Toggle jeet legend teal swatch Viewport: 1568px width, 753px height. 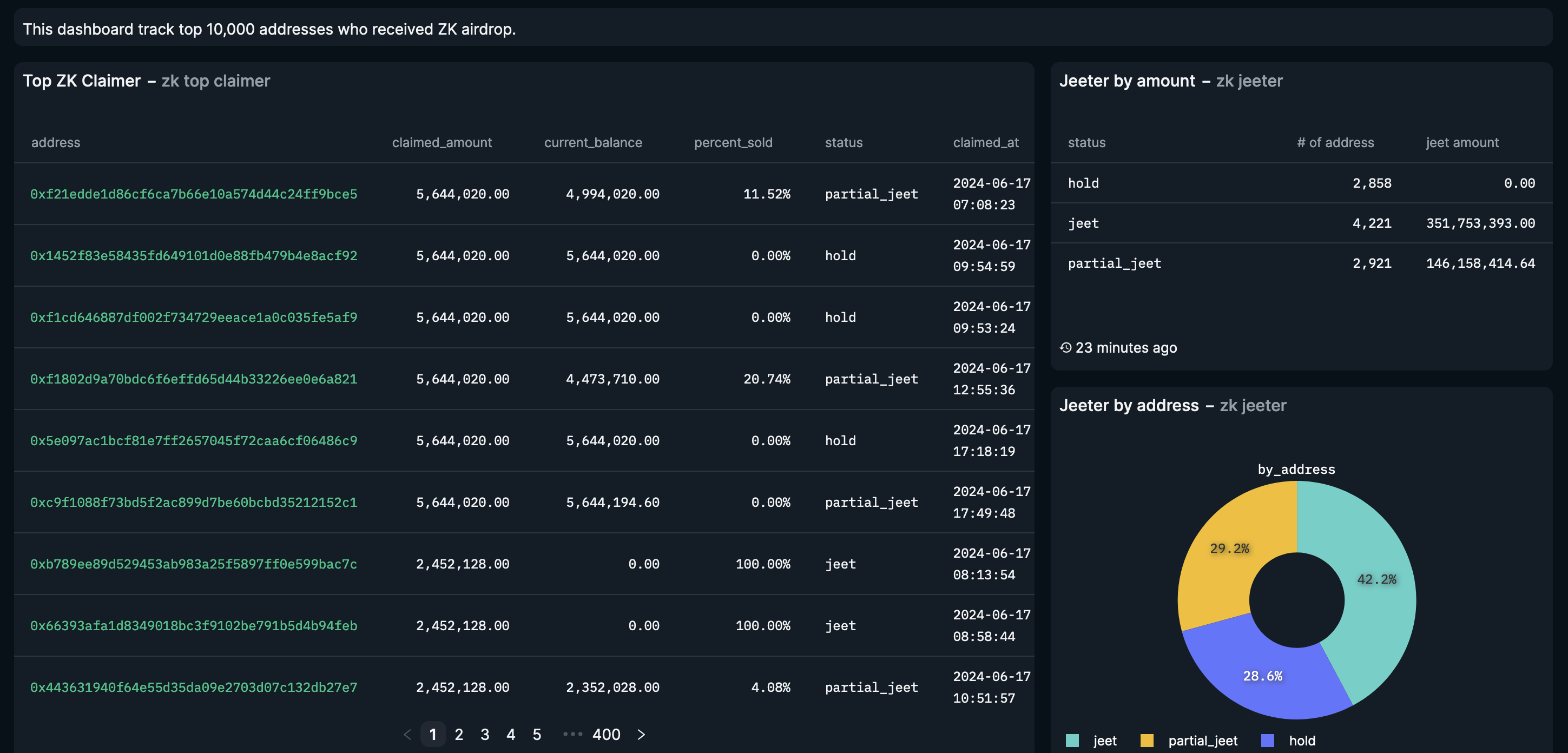click(x=1072, y=740)
